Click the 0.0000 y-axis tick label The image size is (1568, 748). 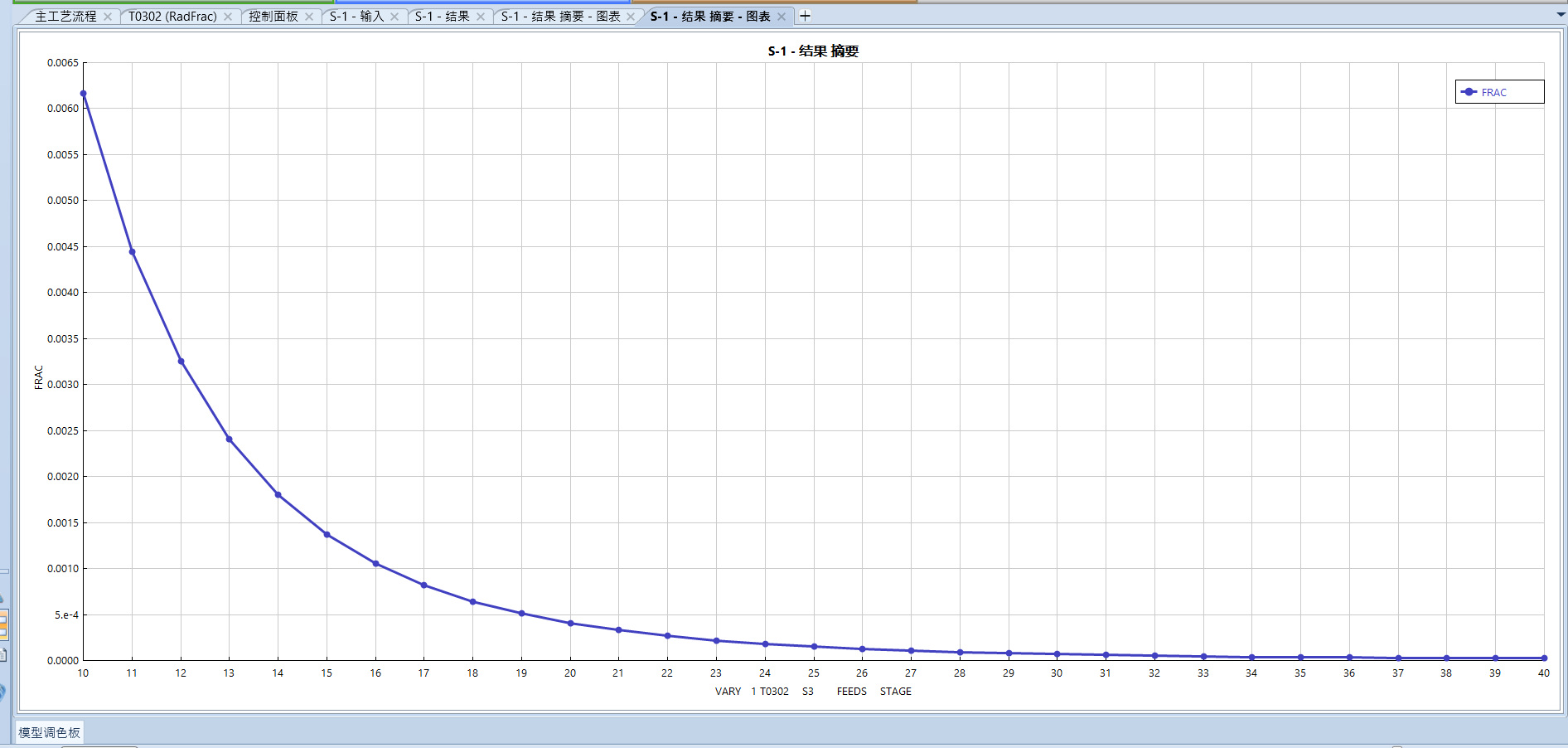coord(63,661)
